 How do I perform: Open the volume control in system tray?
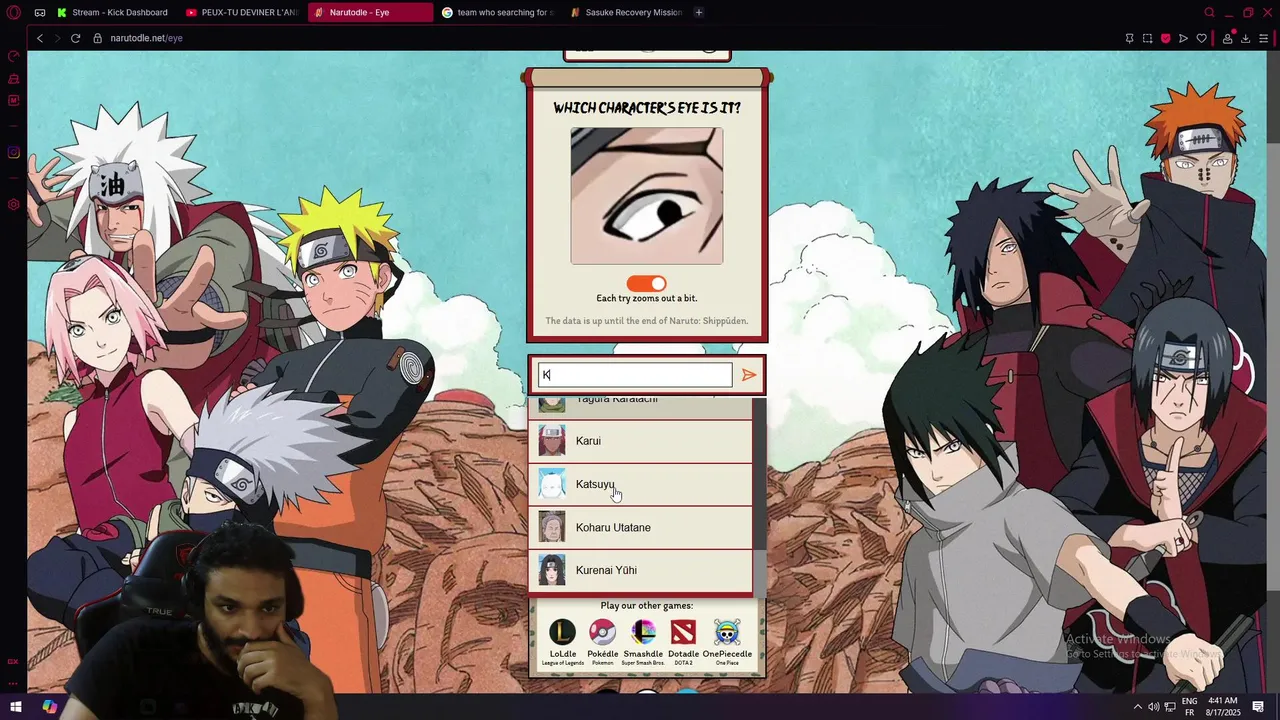click(x=1153, y=707)
